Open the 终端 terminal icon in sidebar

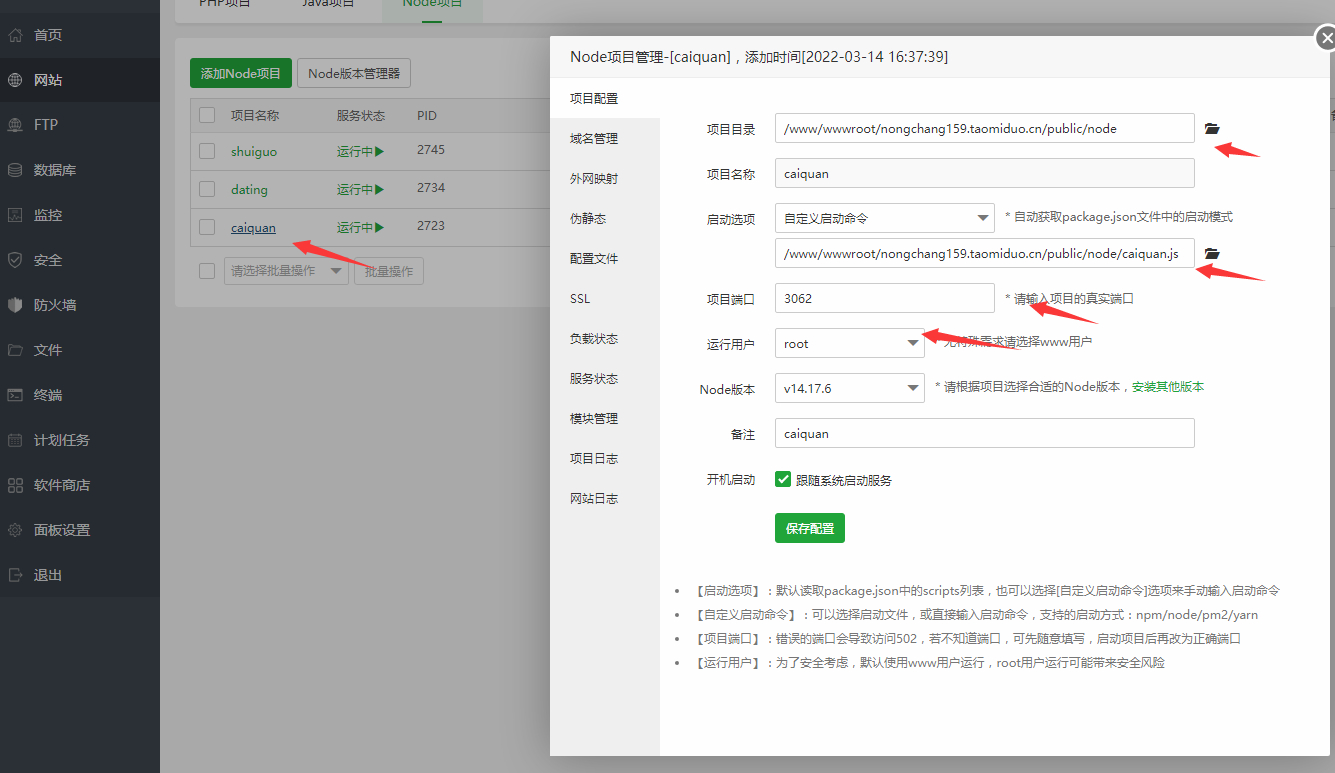click(15, 395)
